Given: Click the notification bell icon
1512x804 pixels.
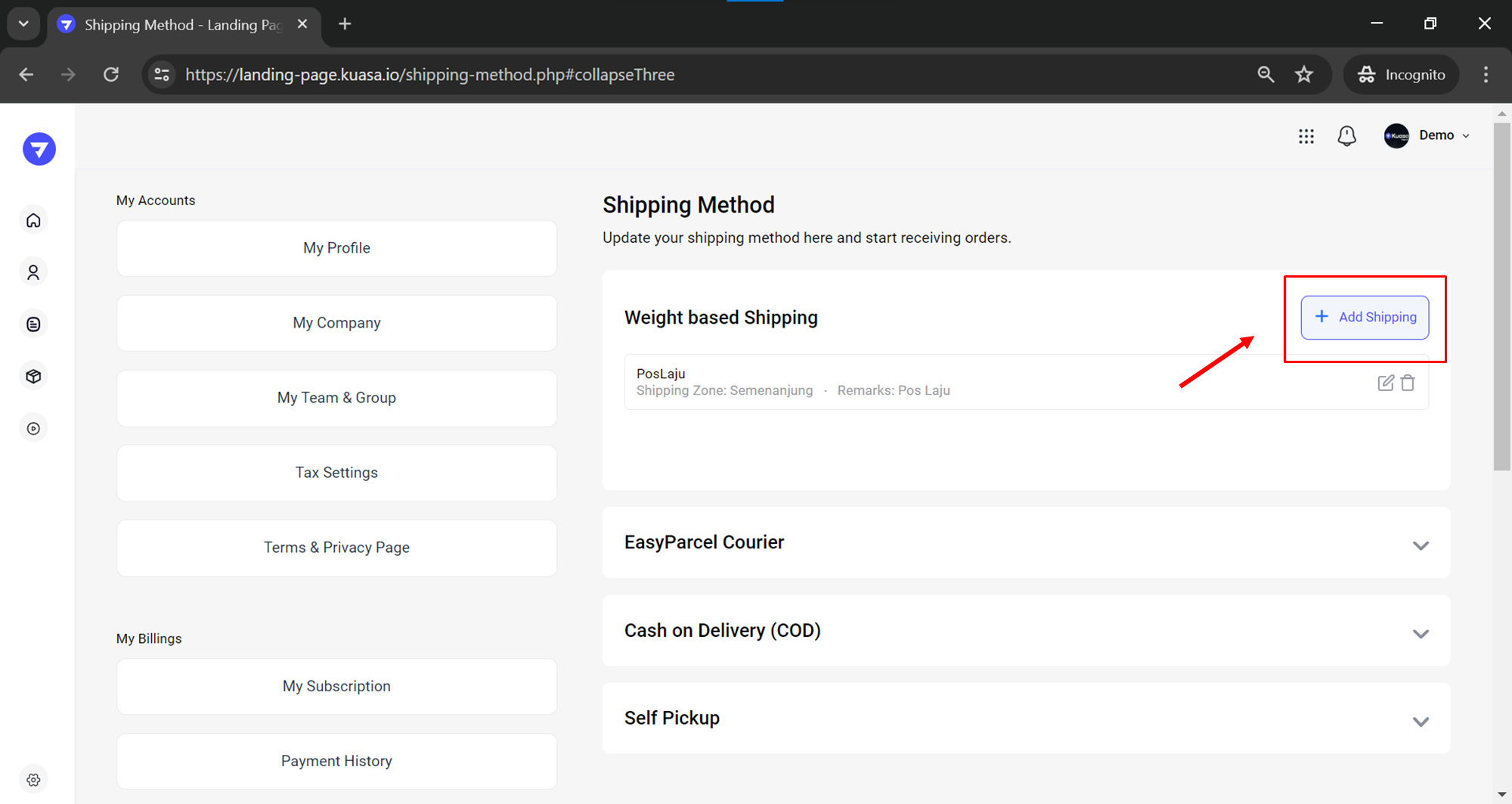Looking at the screenshot, I should tap(1346, 136).
